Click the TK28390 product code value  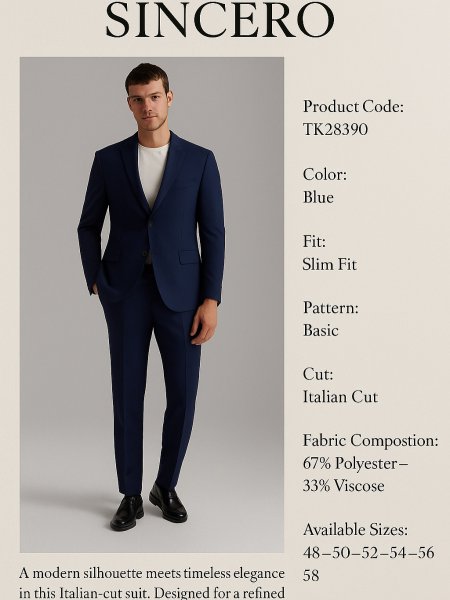(335, 129)
